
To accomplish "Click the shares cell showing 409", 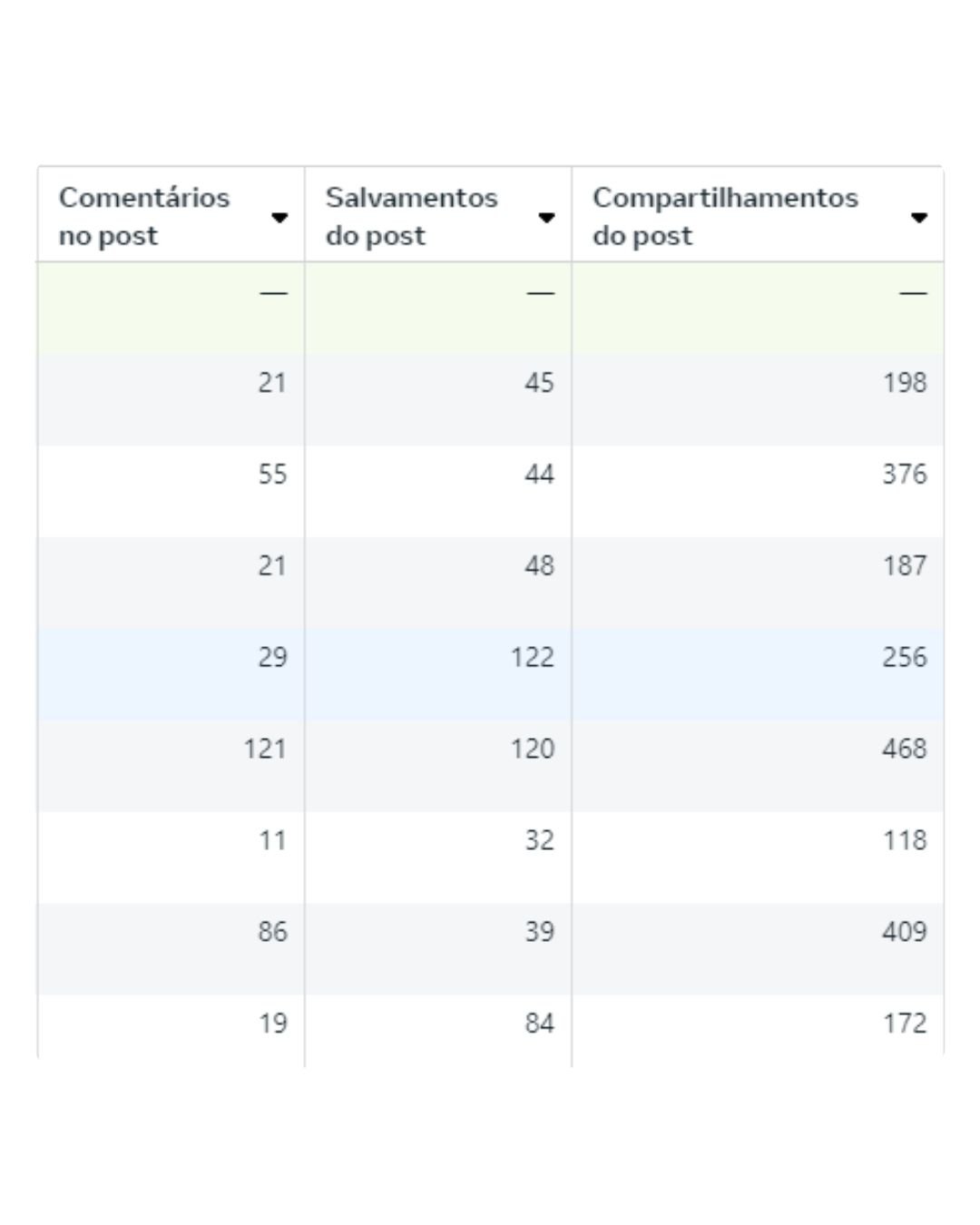I will tap(905, 932).
